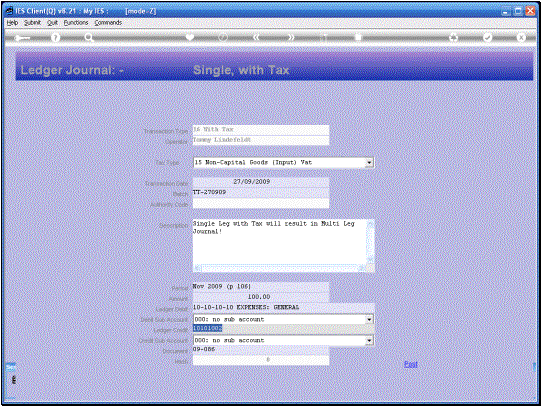
Task: Open the Commands menu
Action: (x=108, y=22)
